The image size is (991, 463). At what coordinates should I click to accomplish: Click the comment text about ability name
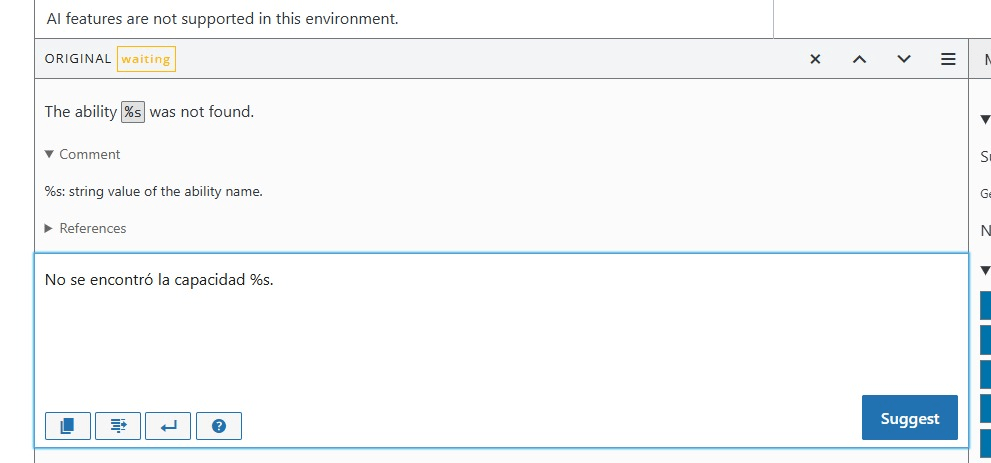pos(154,191)
